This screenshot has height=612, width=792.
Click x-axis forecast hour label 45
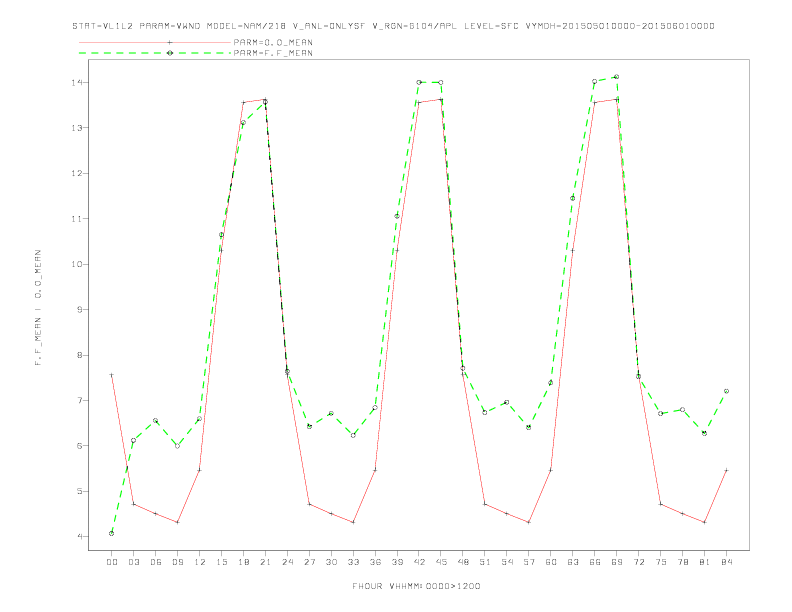click(441, 562)
